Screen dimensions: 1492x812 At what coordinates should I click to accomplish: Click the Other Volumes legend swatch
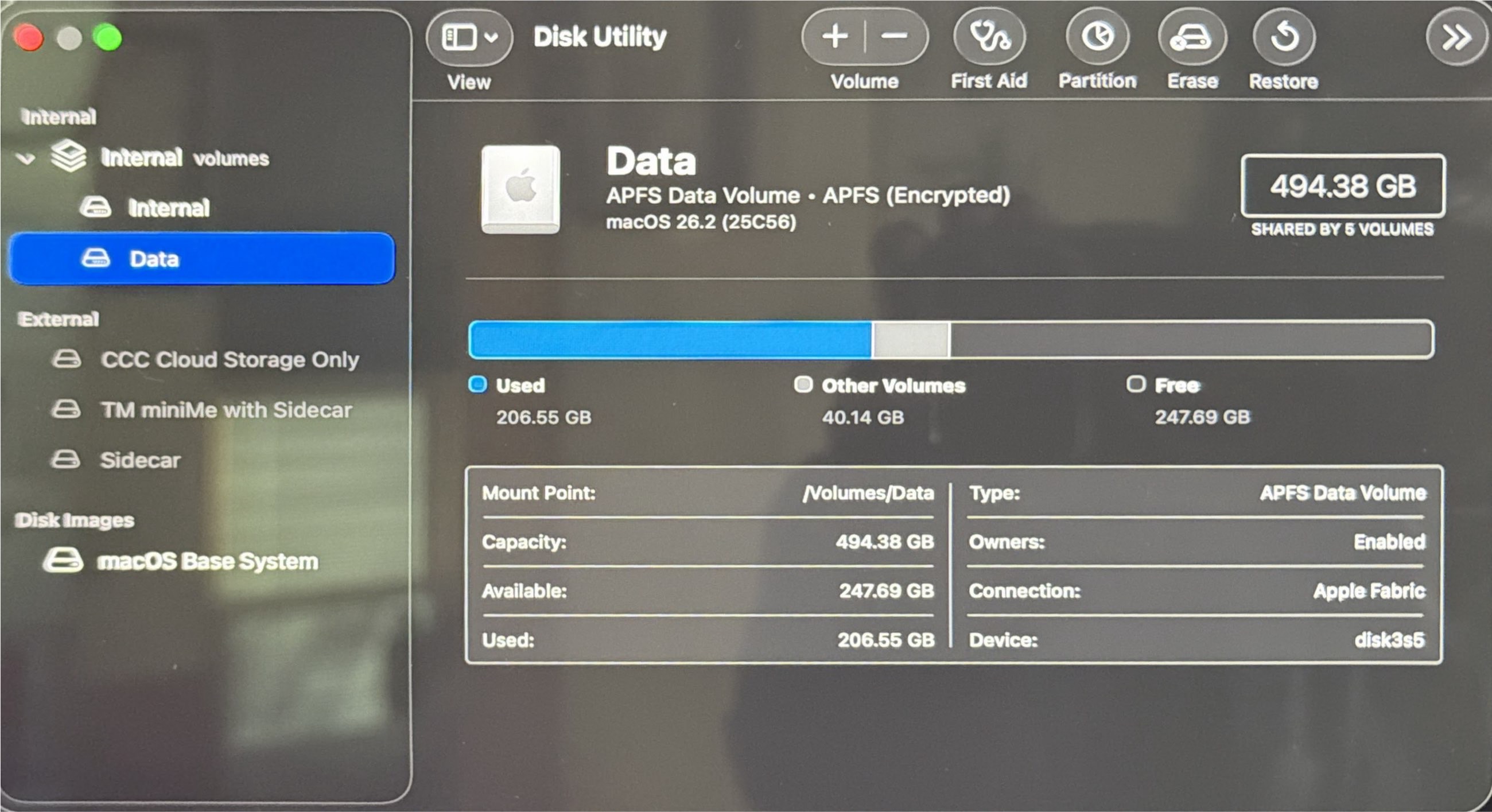803,384
